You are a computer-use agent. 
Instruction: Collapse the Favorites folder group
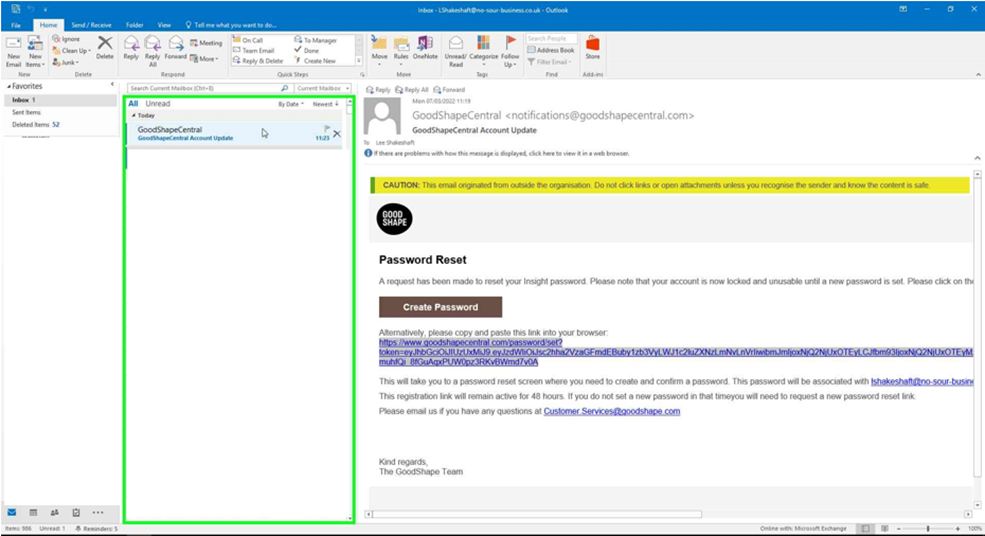coord(7,87)
